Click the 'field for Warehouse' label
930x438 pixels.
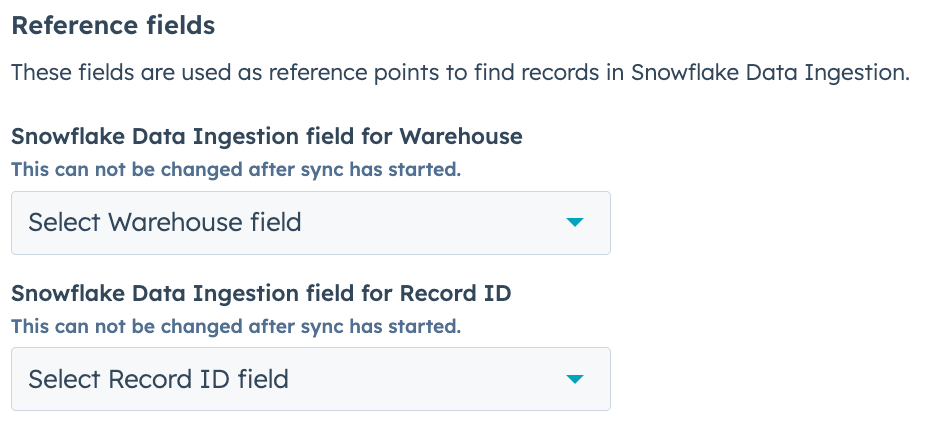coord(266,136)
